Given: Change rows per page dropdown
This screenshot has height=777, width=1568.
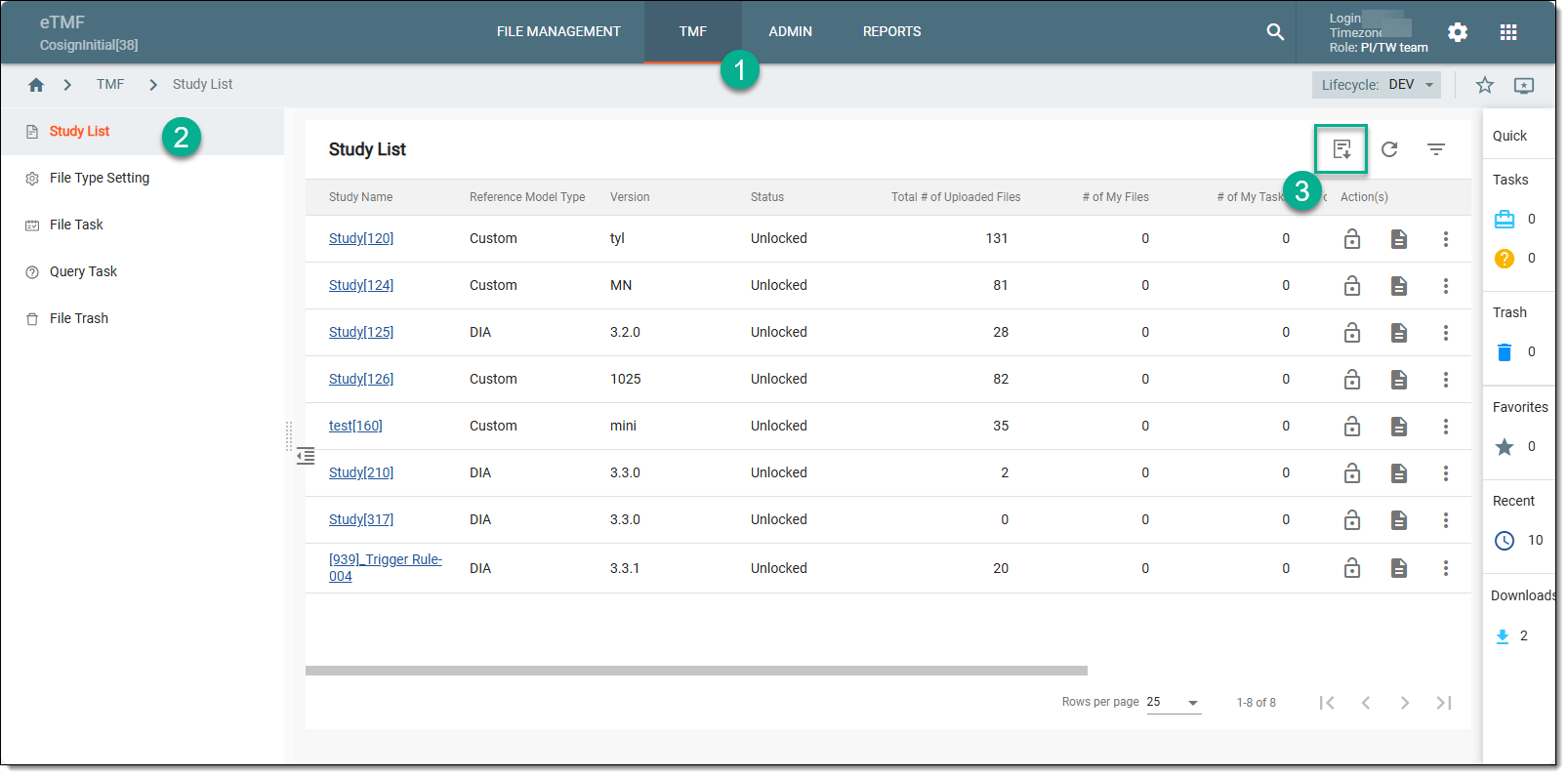Looking at the screenshot, I should (1174, 703).
